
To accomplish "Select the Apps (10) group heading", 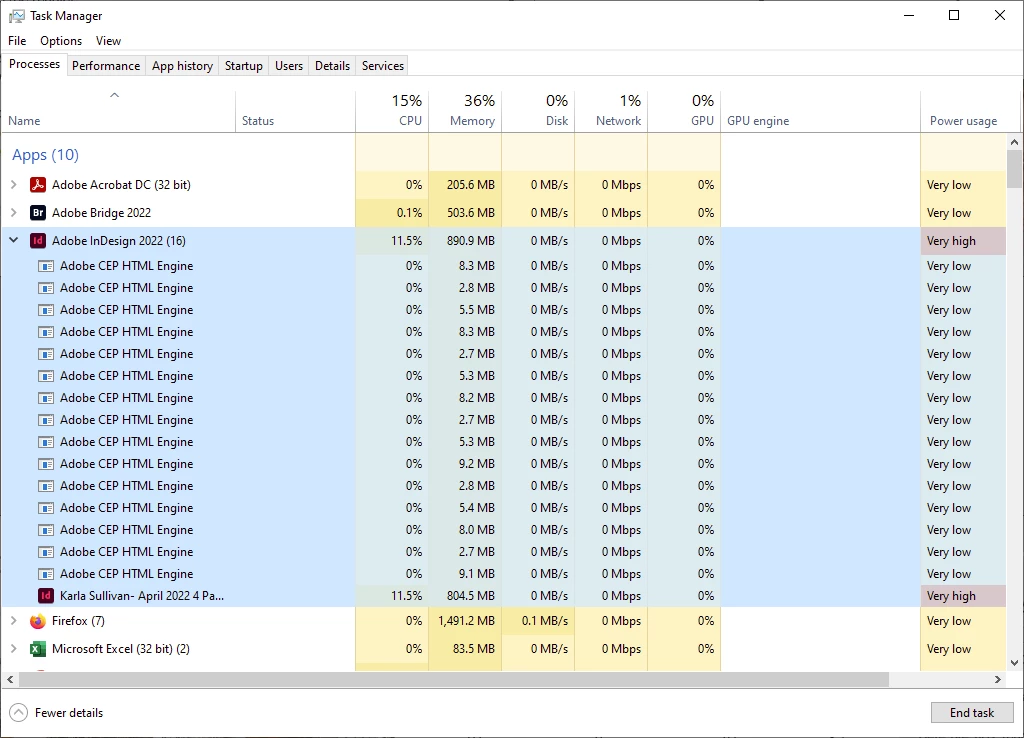I will (45, 155).
